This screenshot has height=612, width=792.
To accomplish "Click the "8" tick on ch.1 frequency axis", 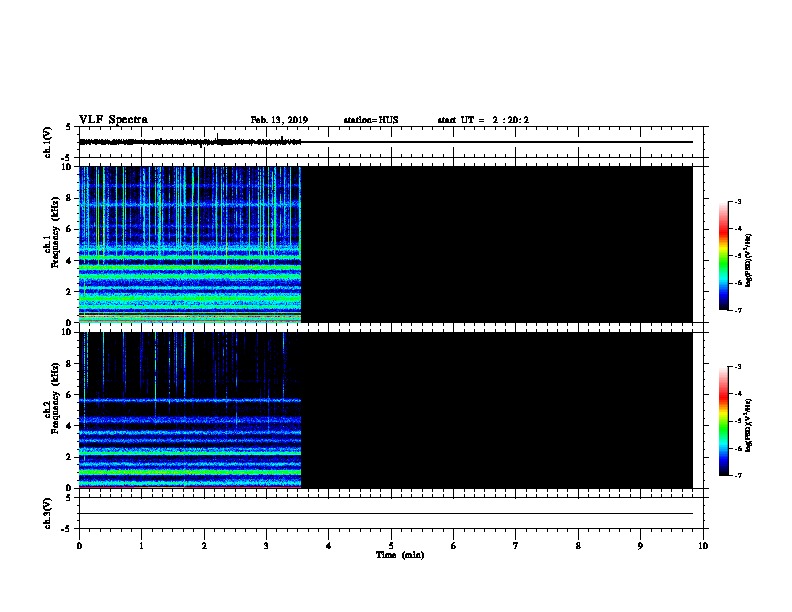I will [x=69, y=198].
